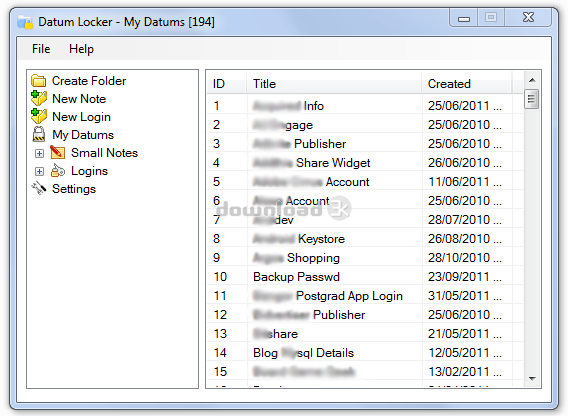This screenshot has height=416, width=568.
Task: Click the New Note icon
Action: point(38,99)
